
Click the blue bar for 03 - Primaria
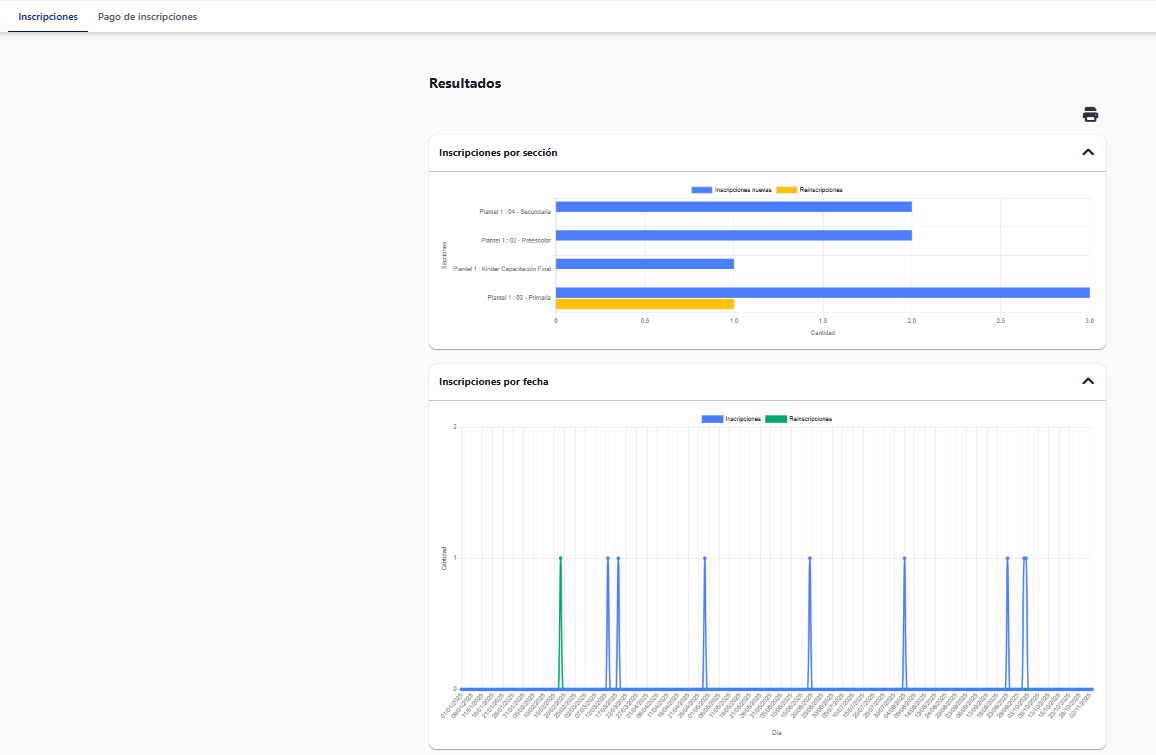click(x=822, y=293)
